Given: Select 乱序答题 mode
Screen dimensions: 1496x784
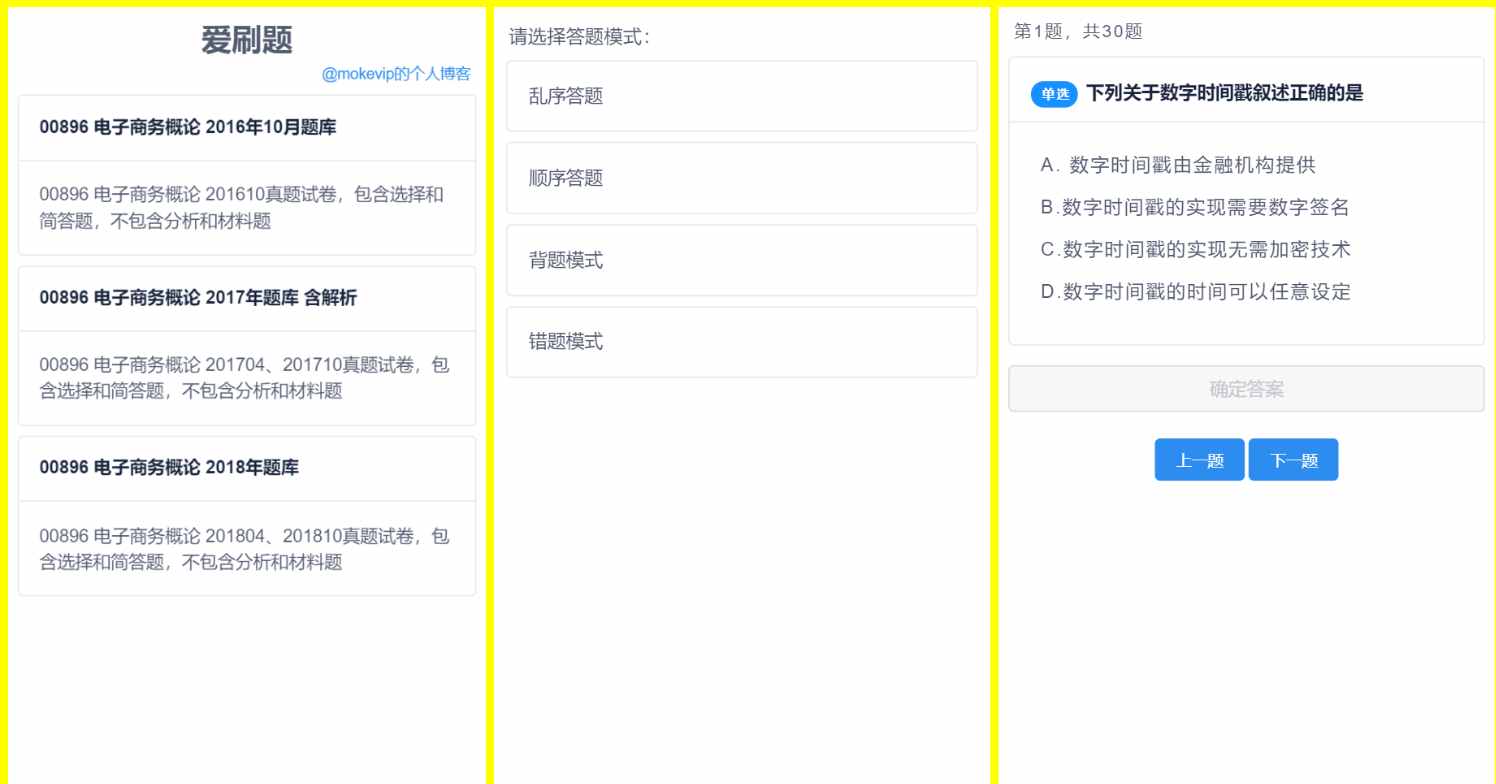Looking at the screenshot, I should point(741,96).
